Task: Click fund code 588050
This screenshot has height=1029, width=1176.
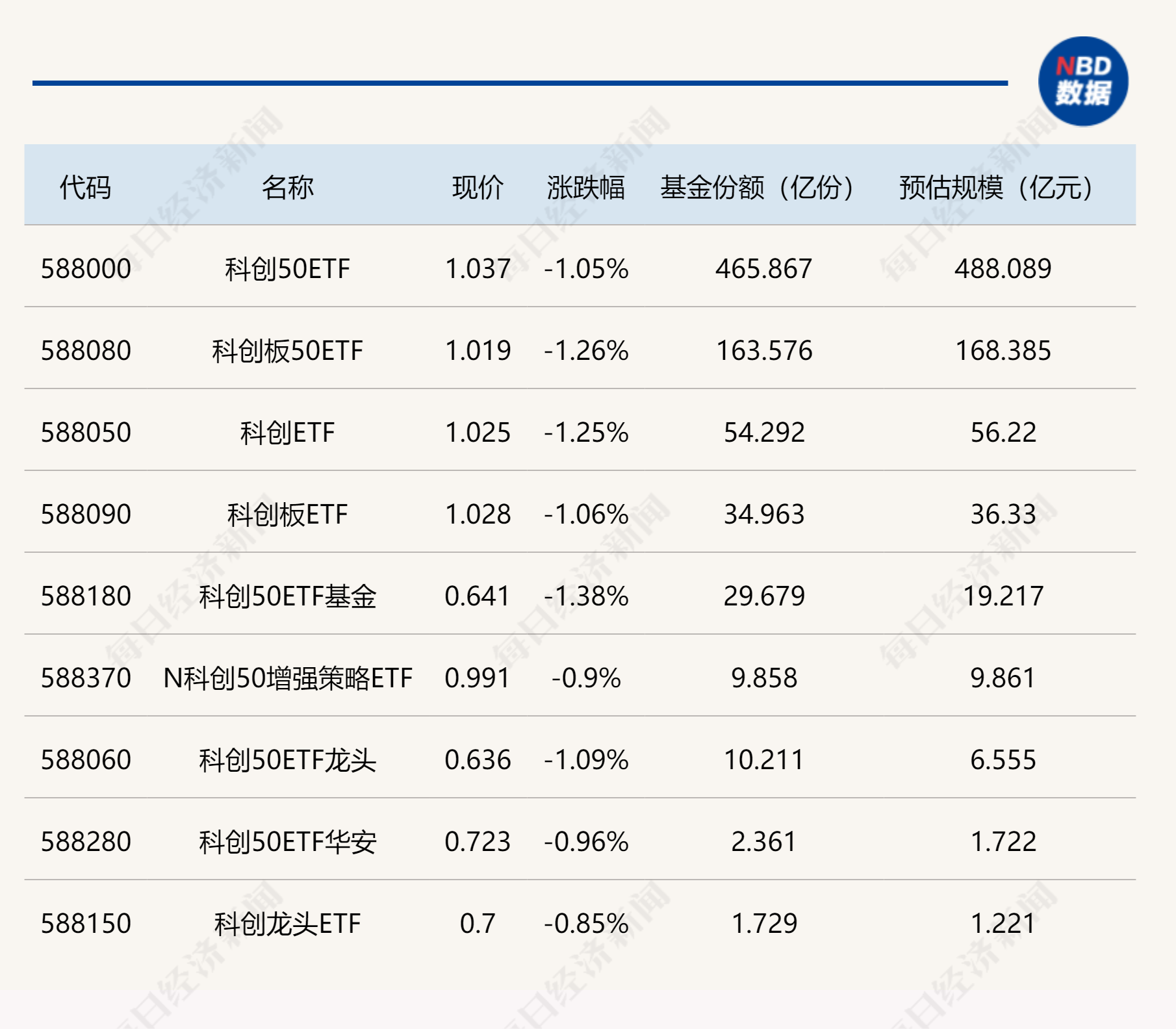Action: coord(86,433)
